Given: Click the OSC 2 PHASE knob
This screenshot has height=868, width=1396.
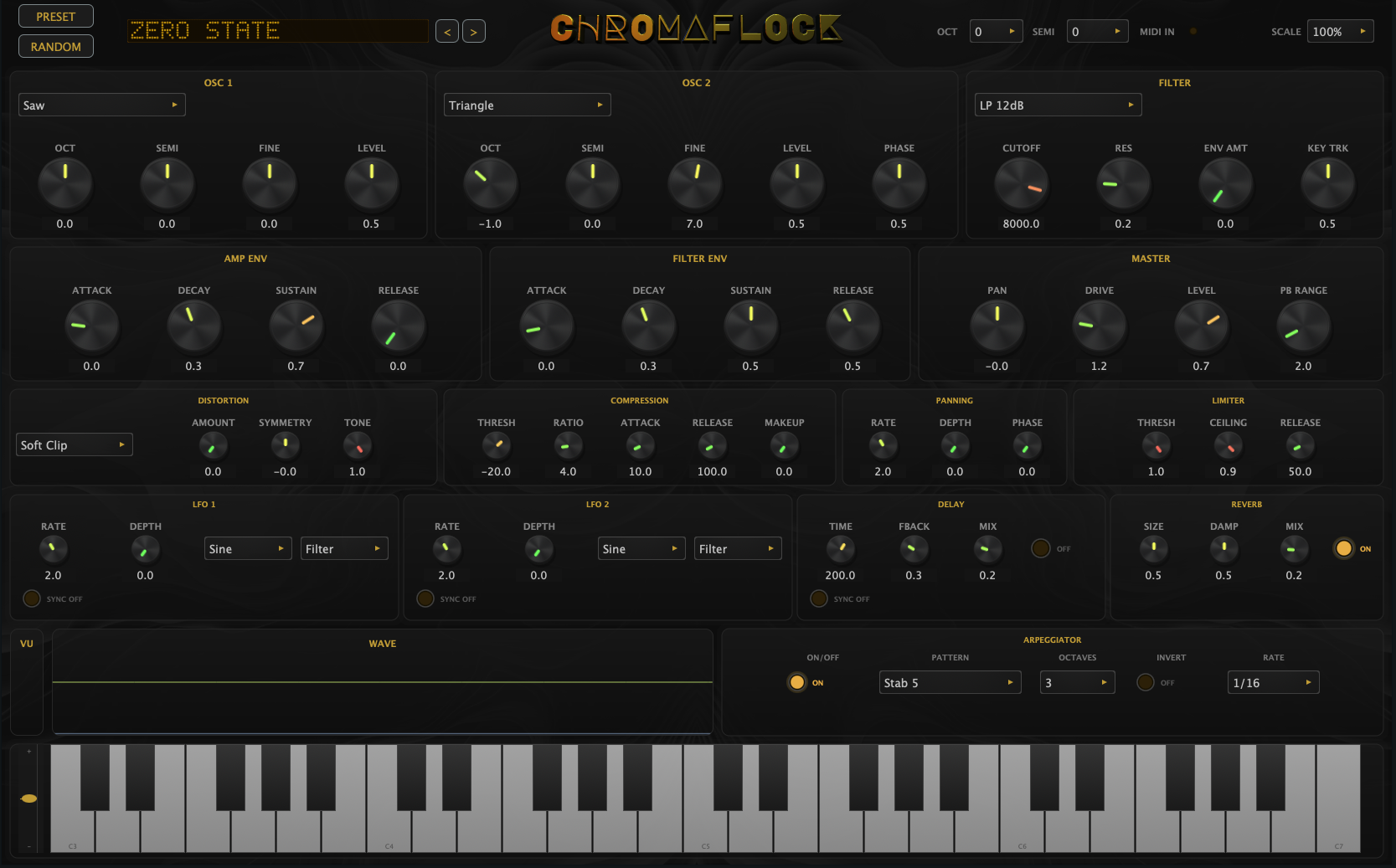Looking at the screenshot, I should 899,183.
